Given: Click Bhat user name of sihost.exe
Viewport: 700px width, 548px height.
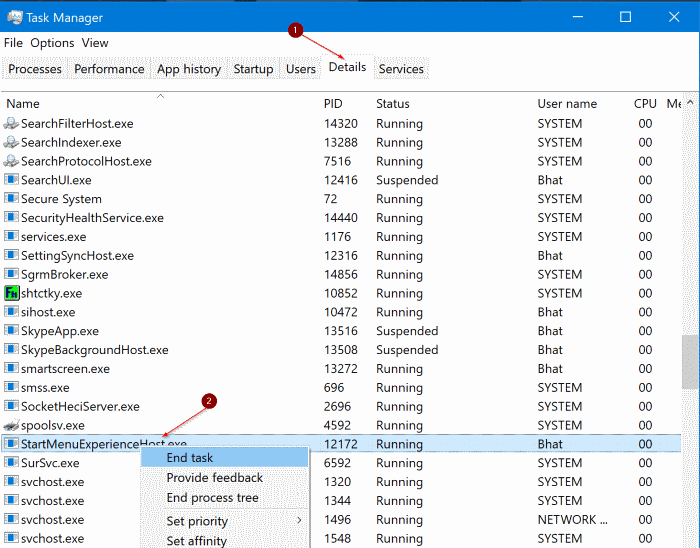Looking at the screenshot, I should (x=550, y=312).
